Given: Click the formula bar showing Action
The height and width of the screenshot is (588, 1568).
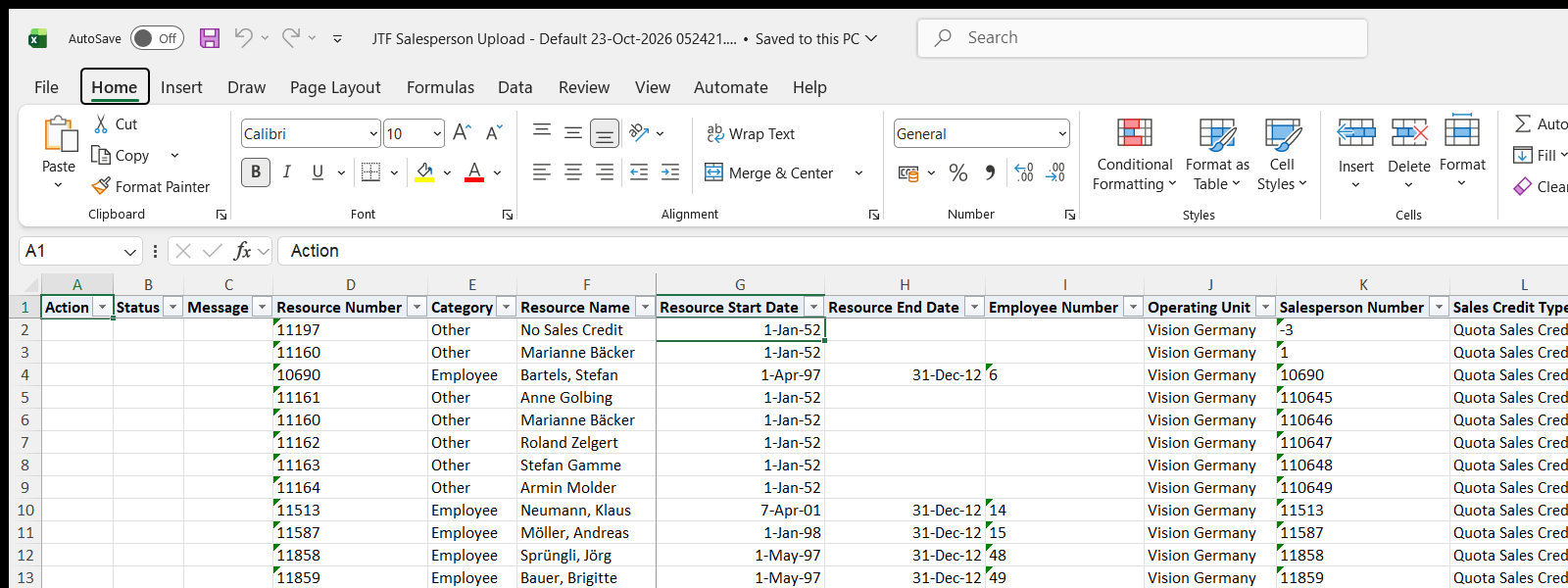Looking at the screenshot, I should pos(921,251).
